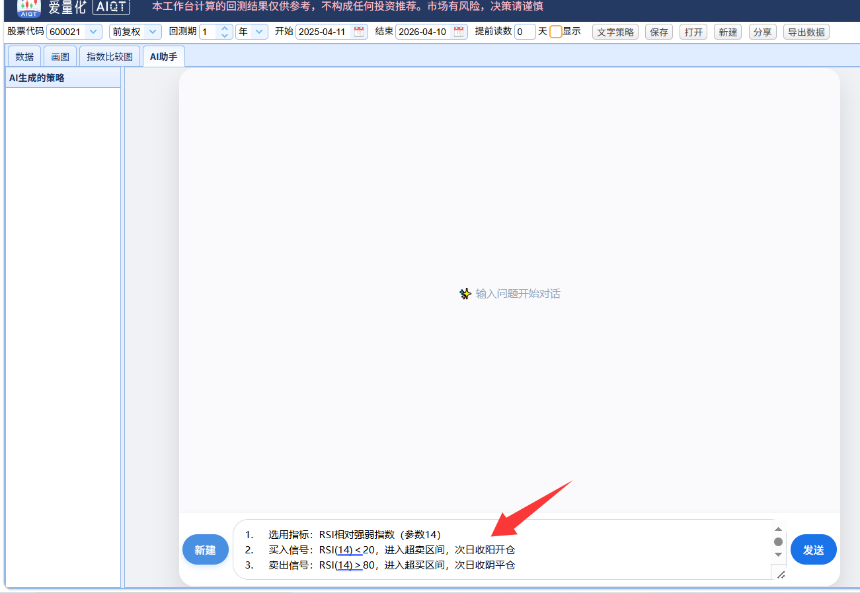The width and height of the screenshot is (860, 593).
Task: Click the AIQT app logo icon
Action: (29, 8)
